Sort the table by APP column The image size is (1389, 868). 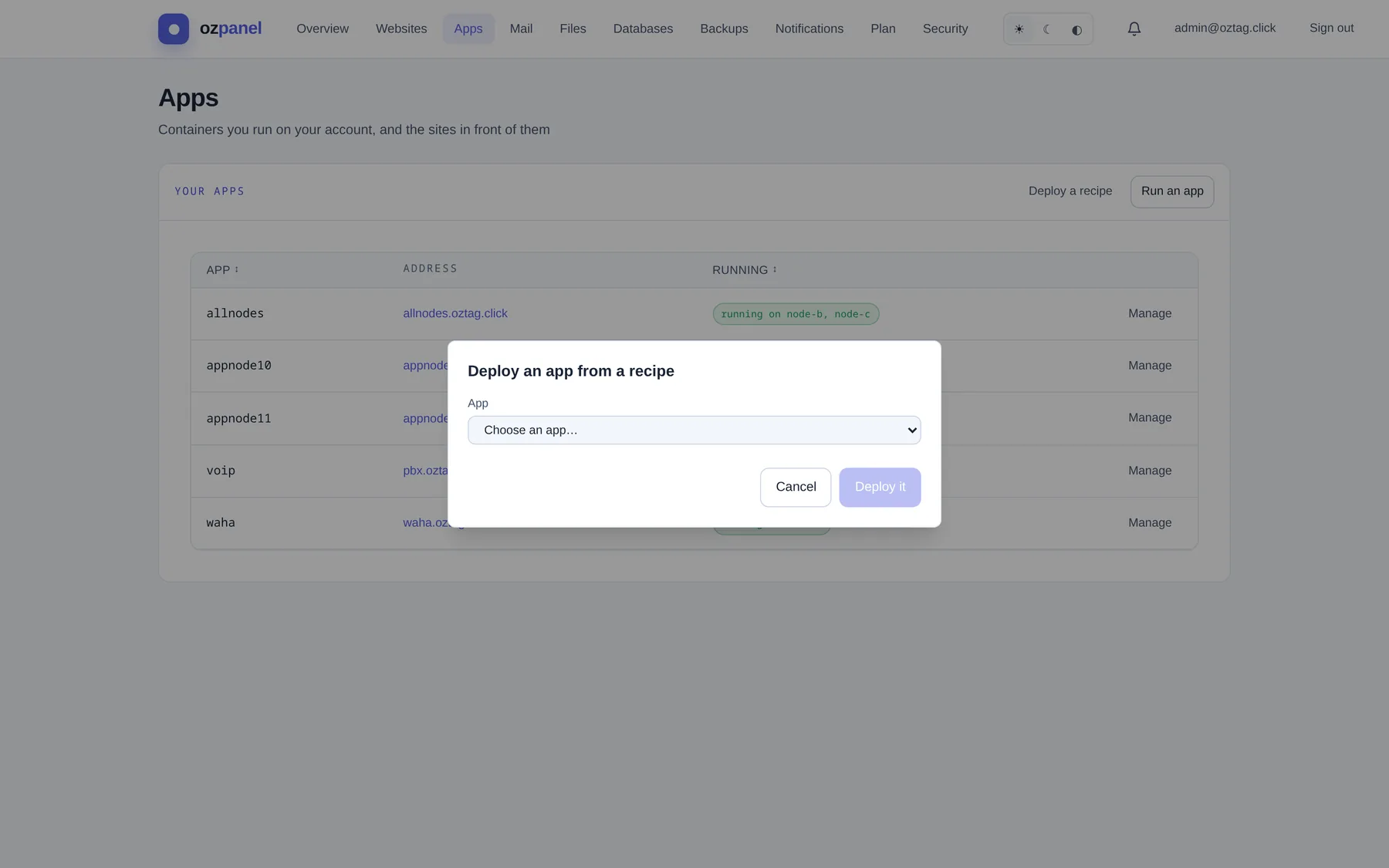(222, 270)
